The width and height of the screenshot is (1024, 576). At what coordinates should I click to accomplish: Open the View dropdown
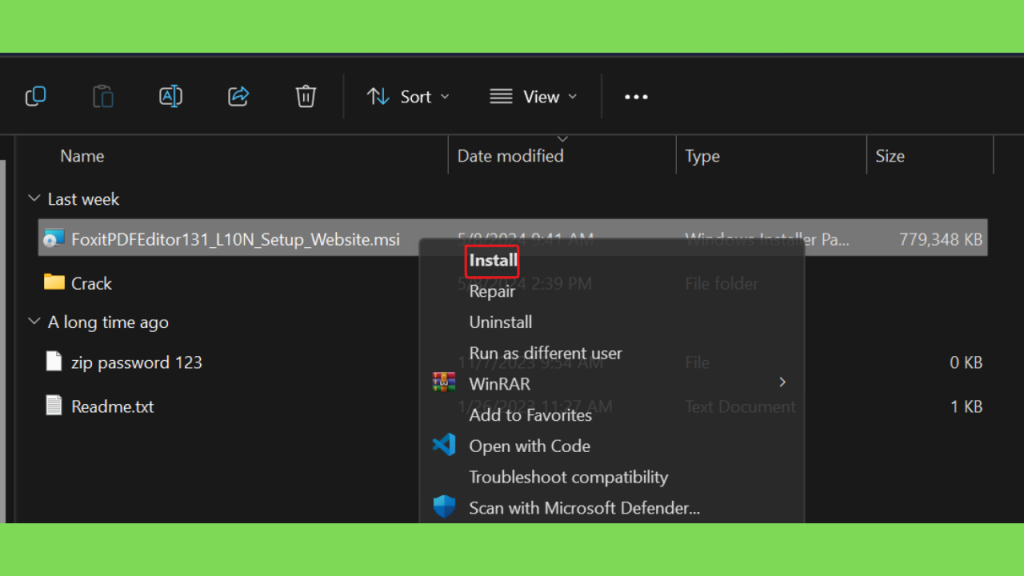click(534, 97)
